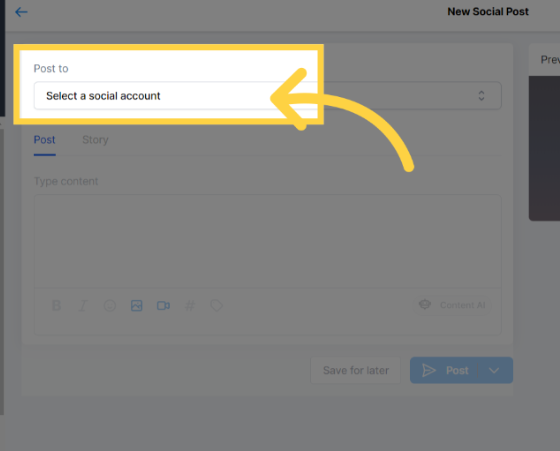Image resolution: width=560 pixels, height=451 pixels.
Task: Click the Post to label
Action: coord(51,69)
